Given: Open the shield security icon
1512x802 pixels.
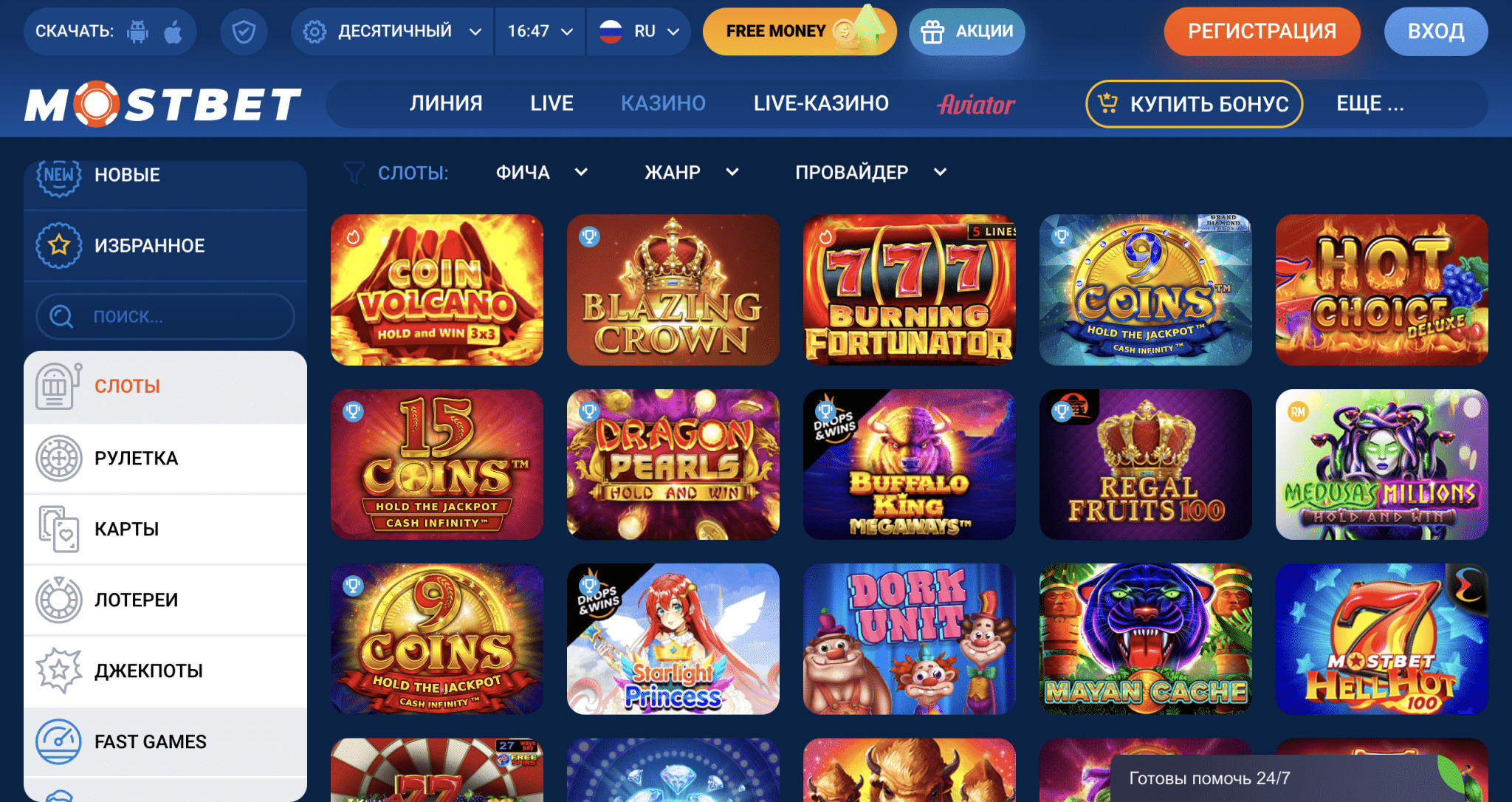Looking at the screenshot, I should (x=244, y=32).
